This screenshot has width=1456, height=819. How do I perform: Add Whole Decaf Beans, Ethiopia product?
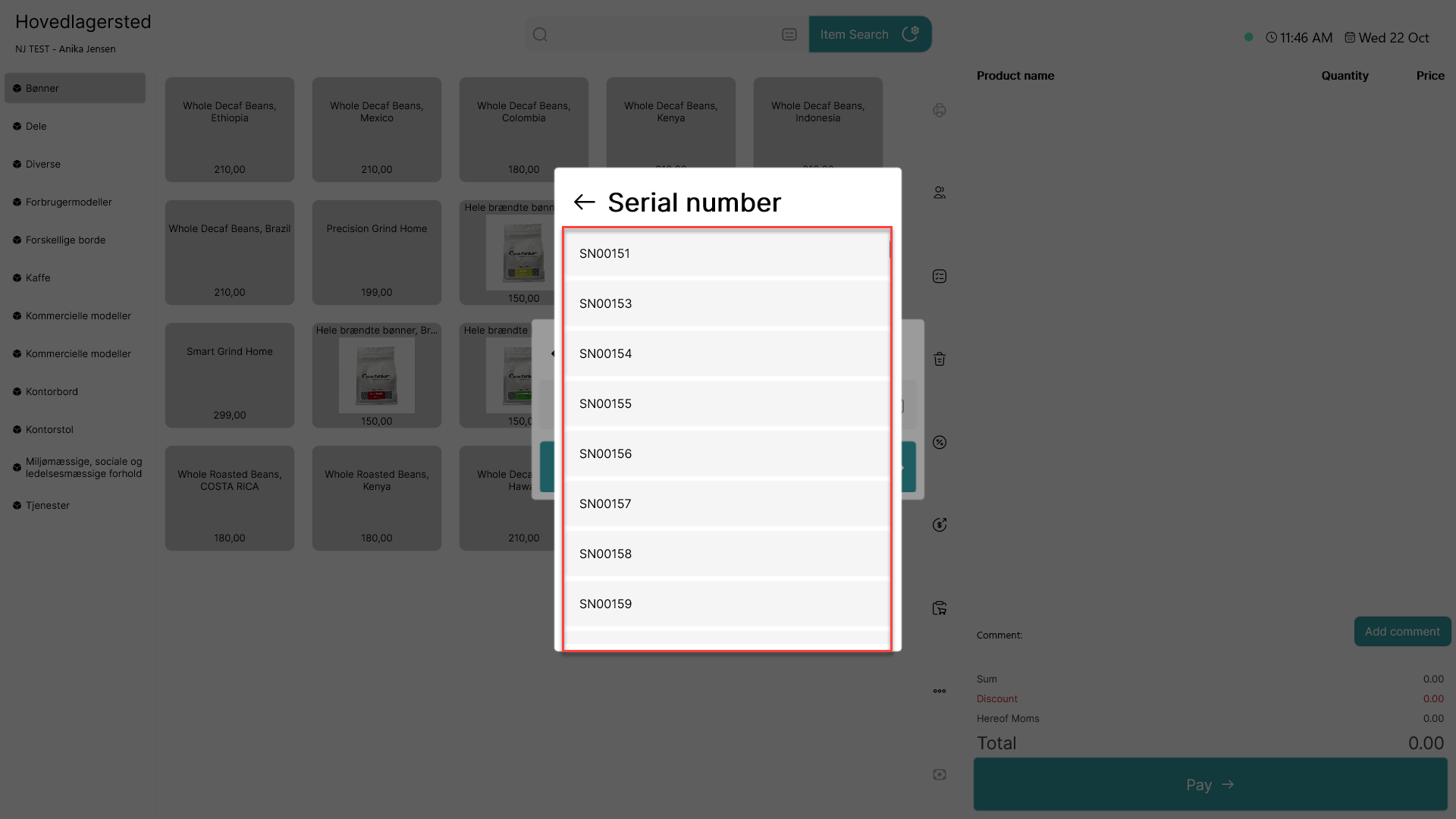pyautogui.click(x=230, y=130)
